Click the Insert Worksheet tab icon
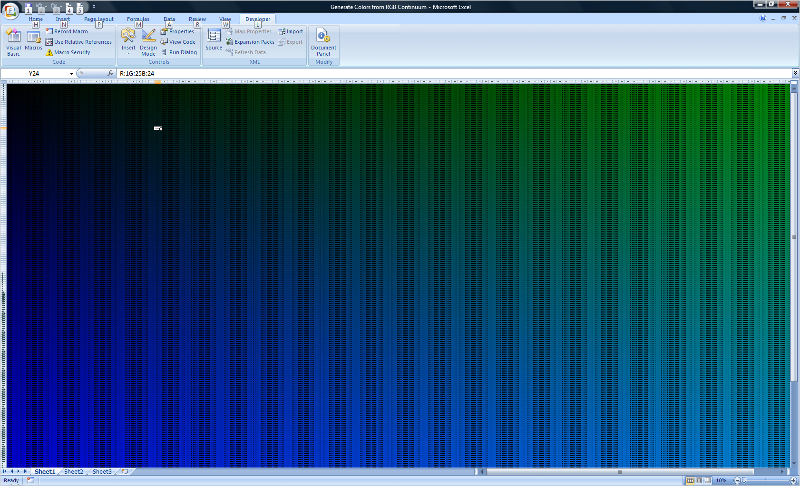 [125, 472]
